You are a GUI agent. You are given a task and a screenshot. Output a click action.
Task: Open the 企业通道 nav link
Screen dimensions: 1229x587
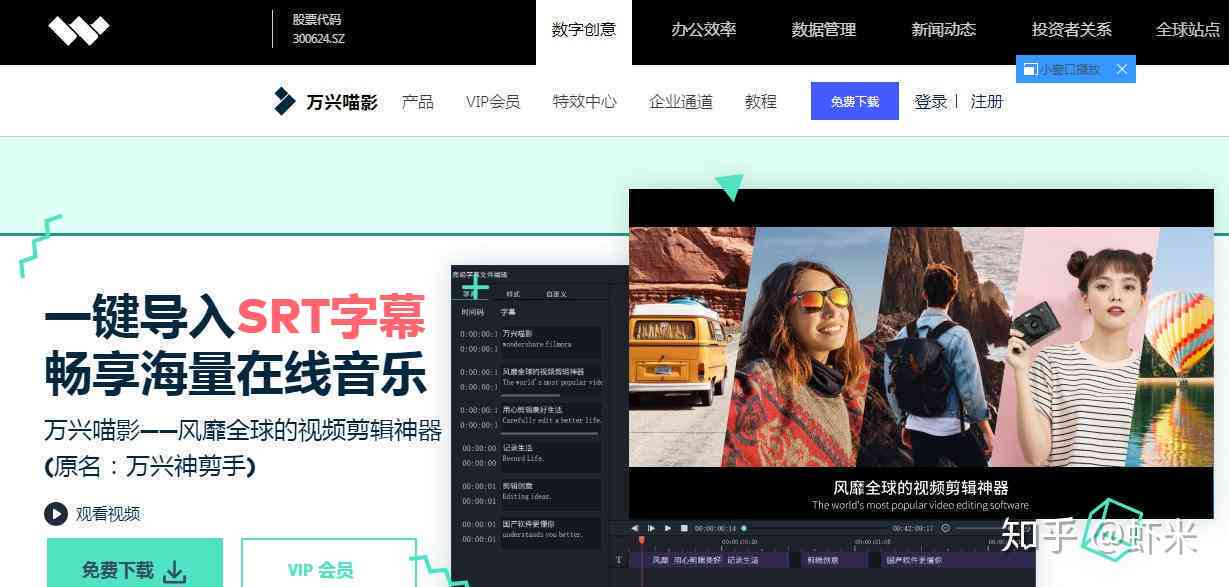[681, 101]
